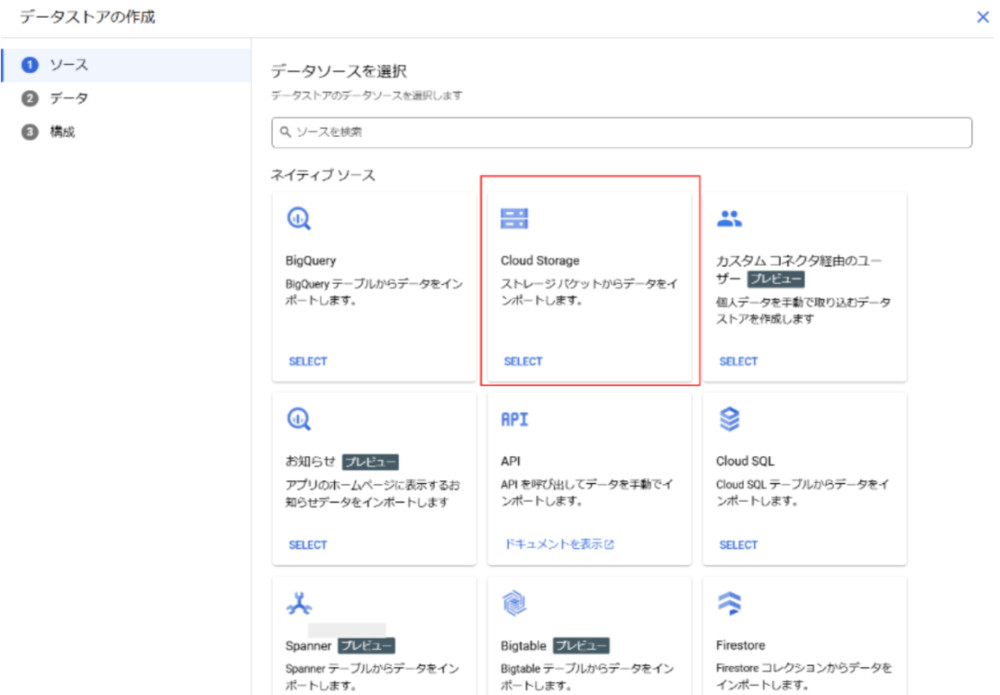Click the お知らせ card icon
Viewport: 1000px width, 695px height.
pyautogui.click(x=299, y=420)
